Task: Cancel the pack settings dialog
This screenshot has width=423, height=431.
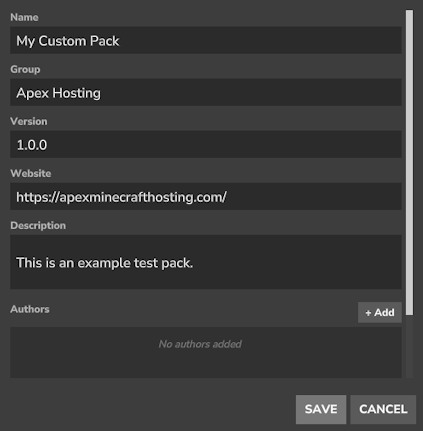Action: click(x=383, y=409)
